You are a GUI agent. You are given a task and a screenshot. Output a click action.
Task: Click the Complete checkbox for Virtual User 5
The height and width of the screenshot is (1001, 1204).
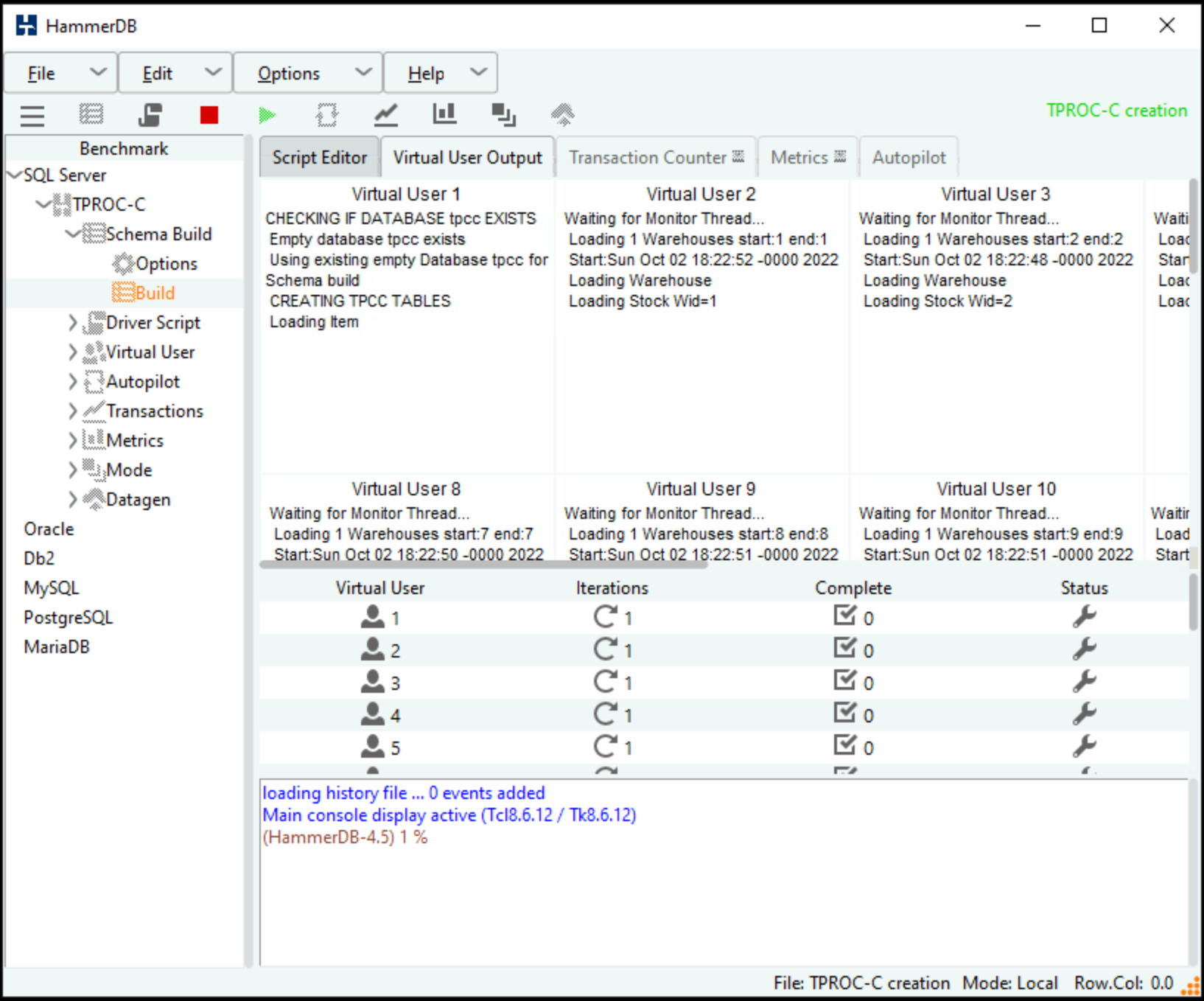pyautogui.click(x=844, y=746)
